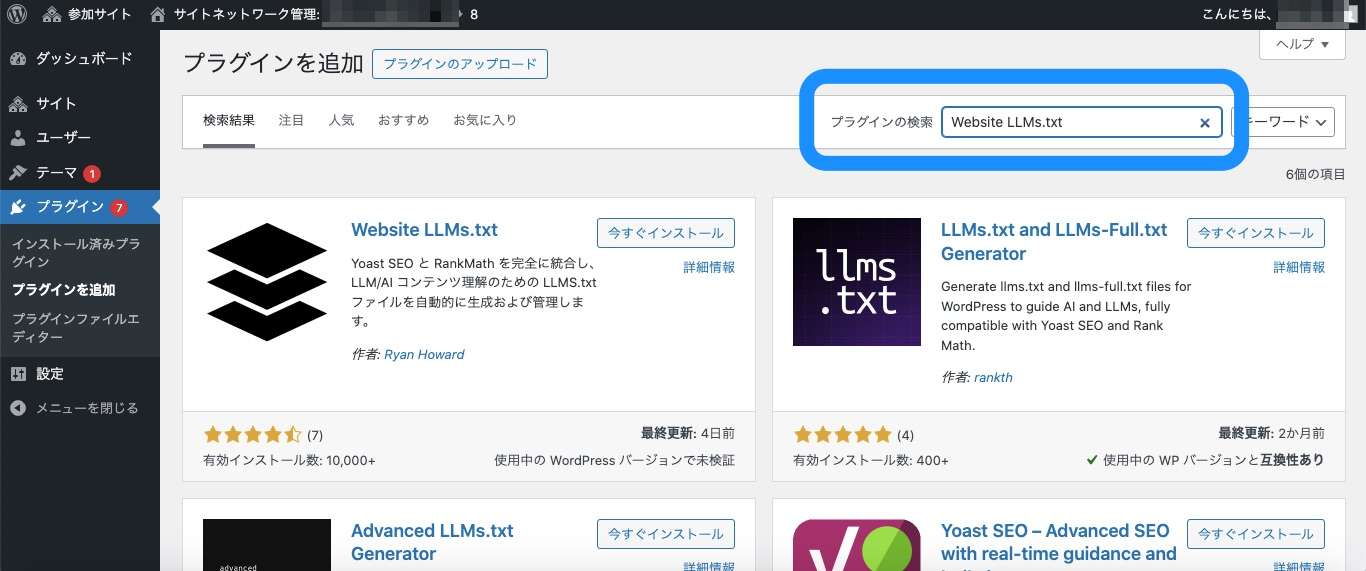Install Advanced LLMs.txt Generator now
Viewport: 1366px width, 571px height.
pos(666,534)
